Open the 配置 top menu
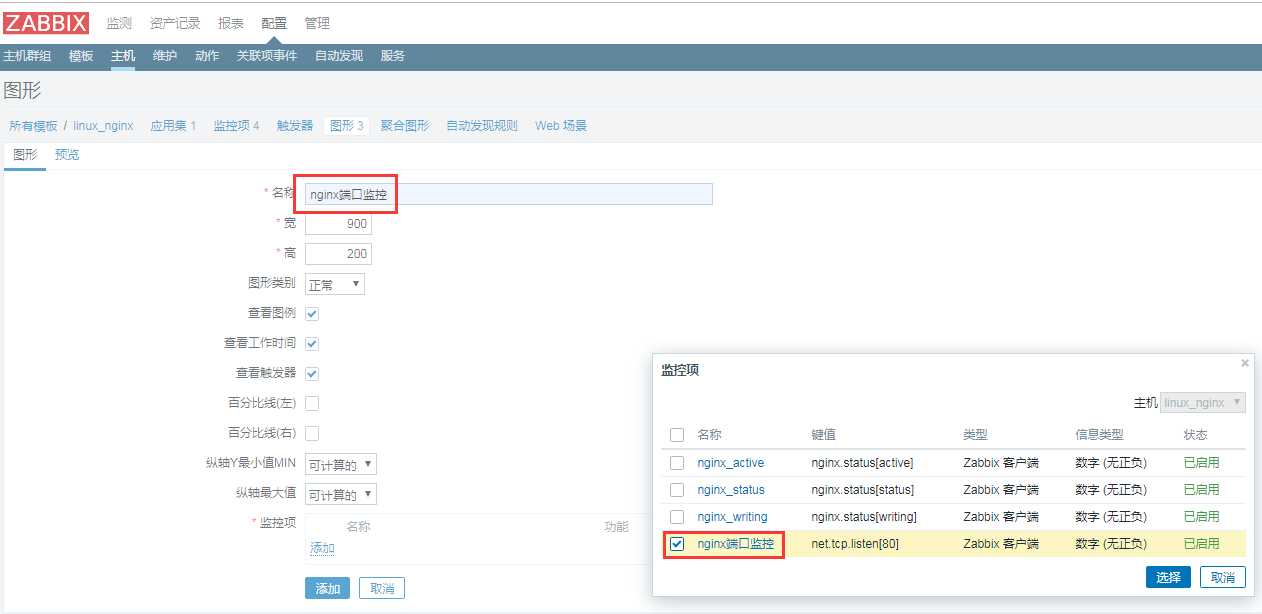This screenshot has height=614, width=1262. click(x=274, y=23)
